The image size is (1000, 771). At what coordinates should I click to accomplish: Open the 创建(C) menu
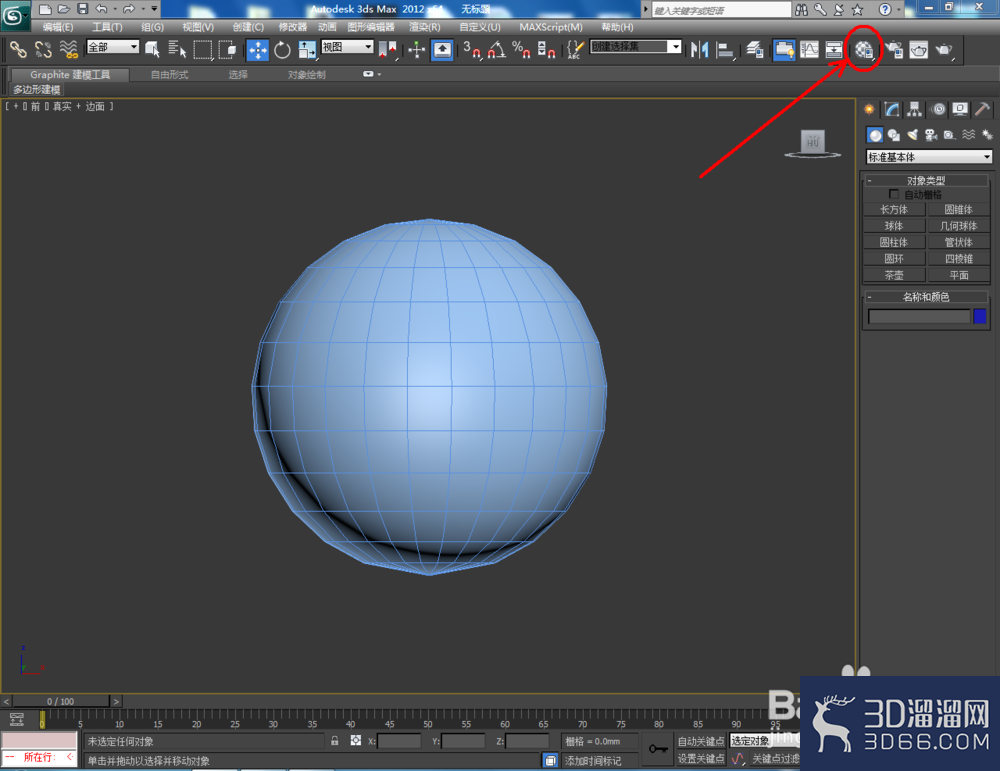pyautogui.click(x=248, y=27)
